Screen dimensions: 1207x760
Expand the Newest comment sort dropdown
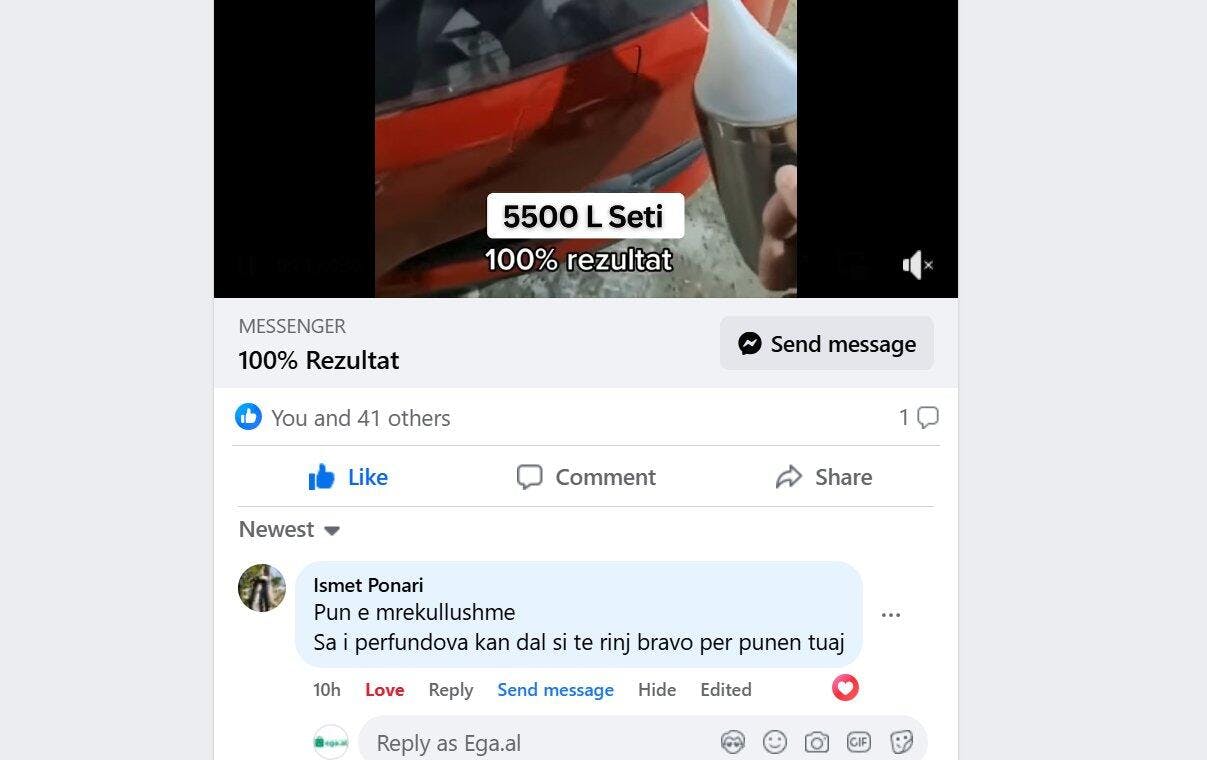[289, 530]
